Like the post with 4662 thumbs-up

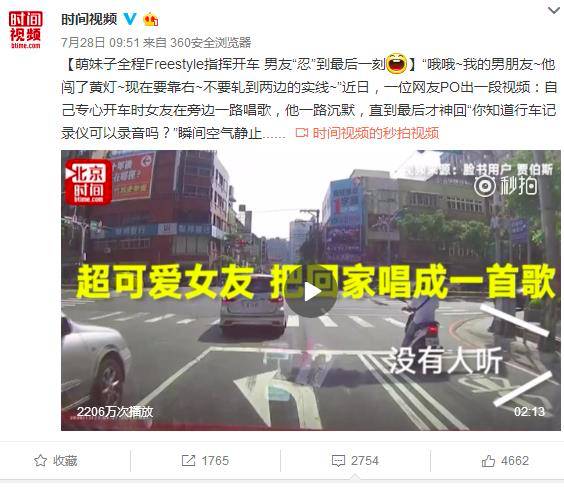point(505,461)
